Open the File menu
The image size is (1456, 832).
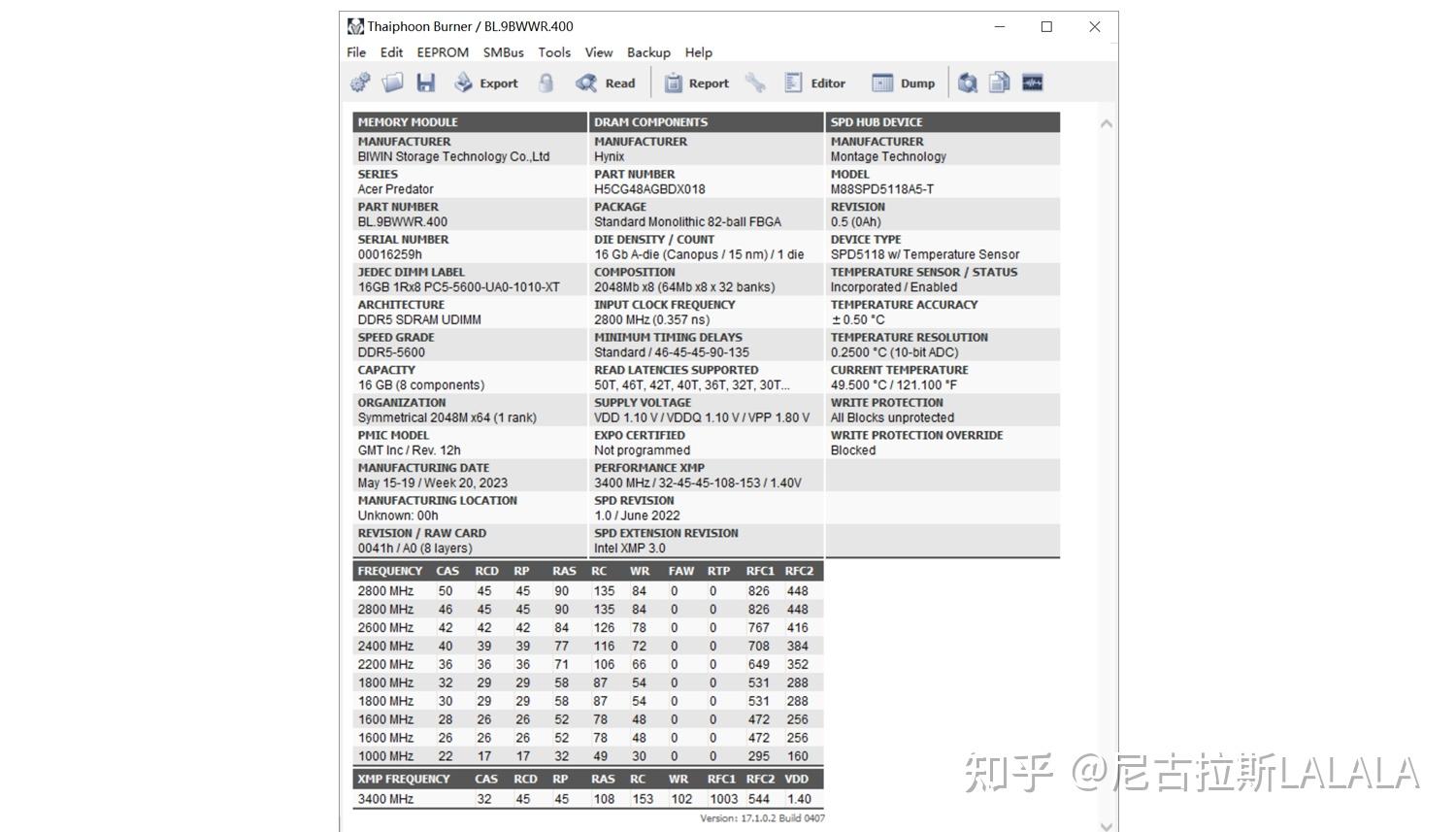tap(357, 52)
